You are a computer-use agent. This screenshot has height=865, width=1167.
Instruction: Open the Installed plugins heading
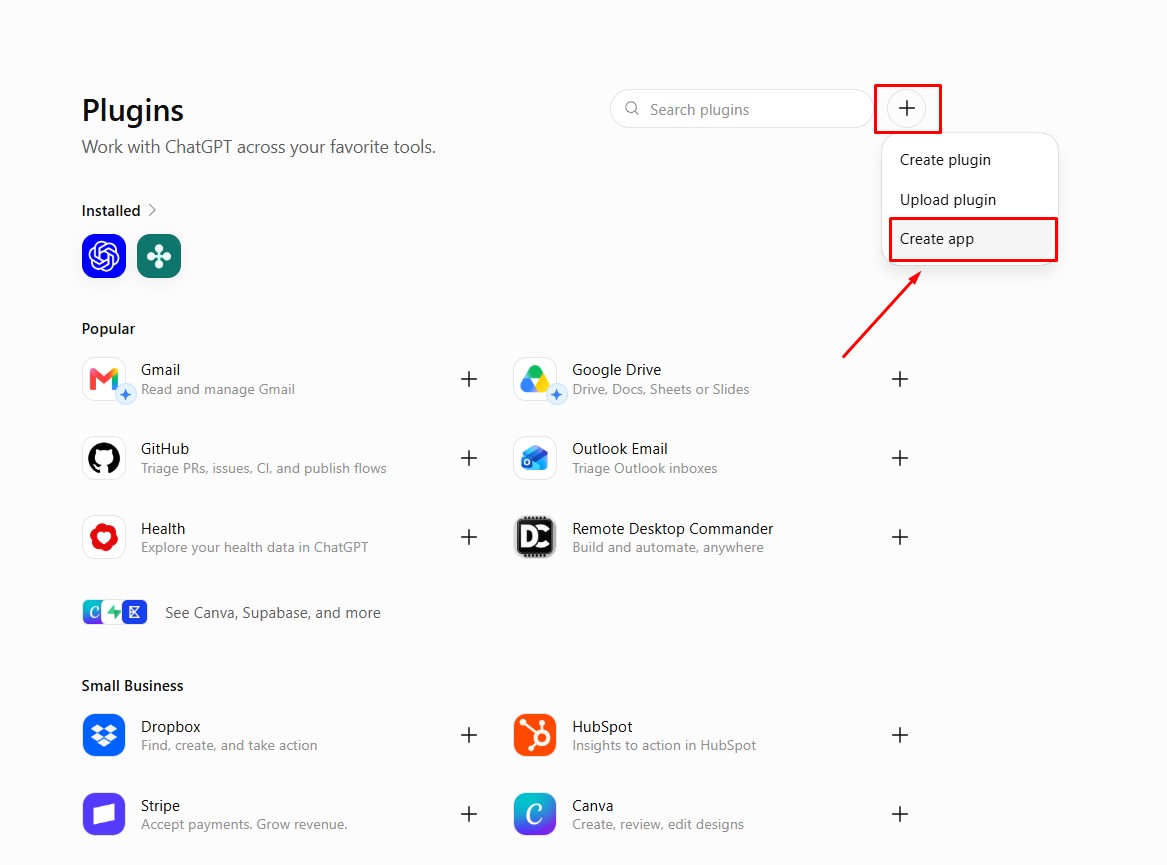point(111,211)
